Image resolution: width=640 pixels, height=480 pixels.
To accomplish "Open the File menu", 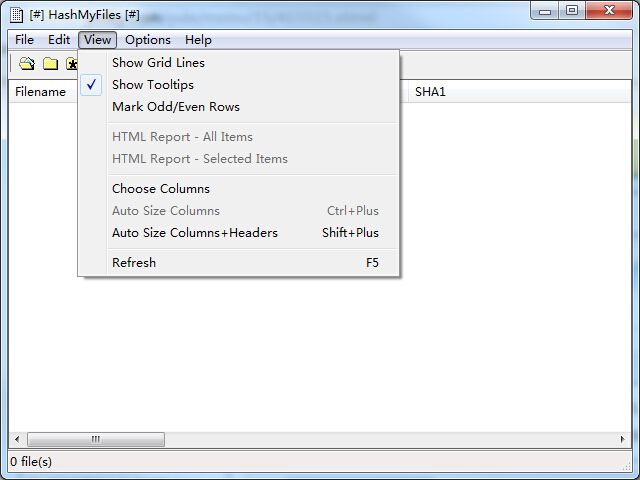I will 24,40.
